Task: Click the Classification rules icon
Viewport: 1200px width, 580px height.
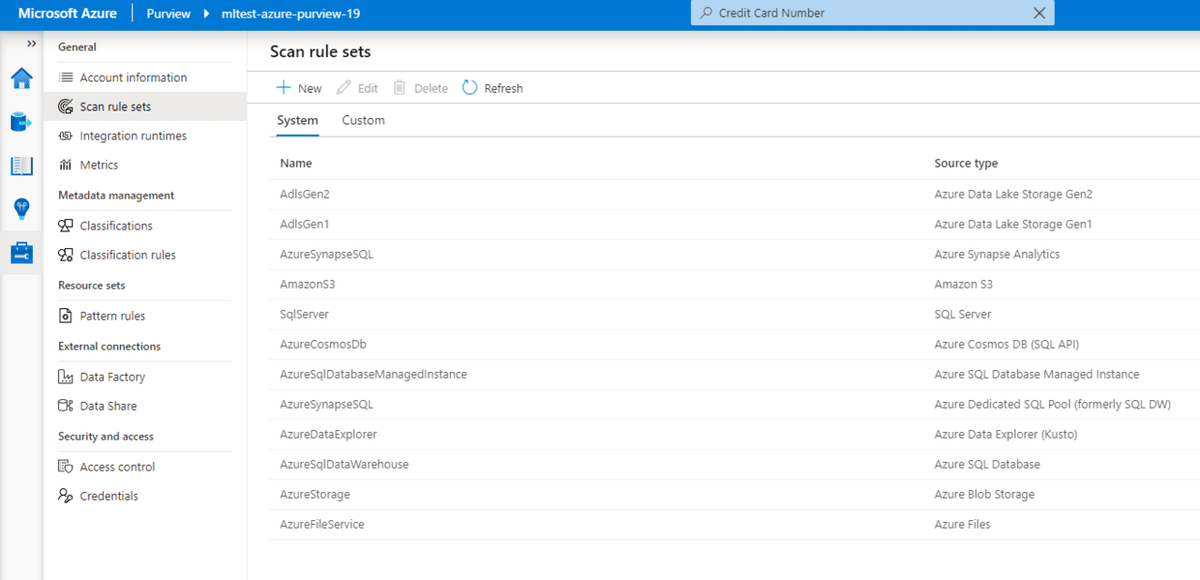Action: tap(66, 255)
